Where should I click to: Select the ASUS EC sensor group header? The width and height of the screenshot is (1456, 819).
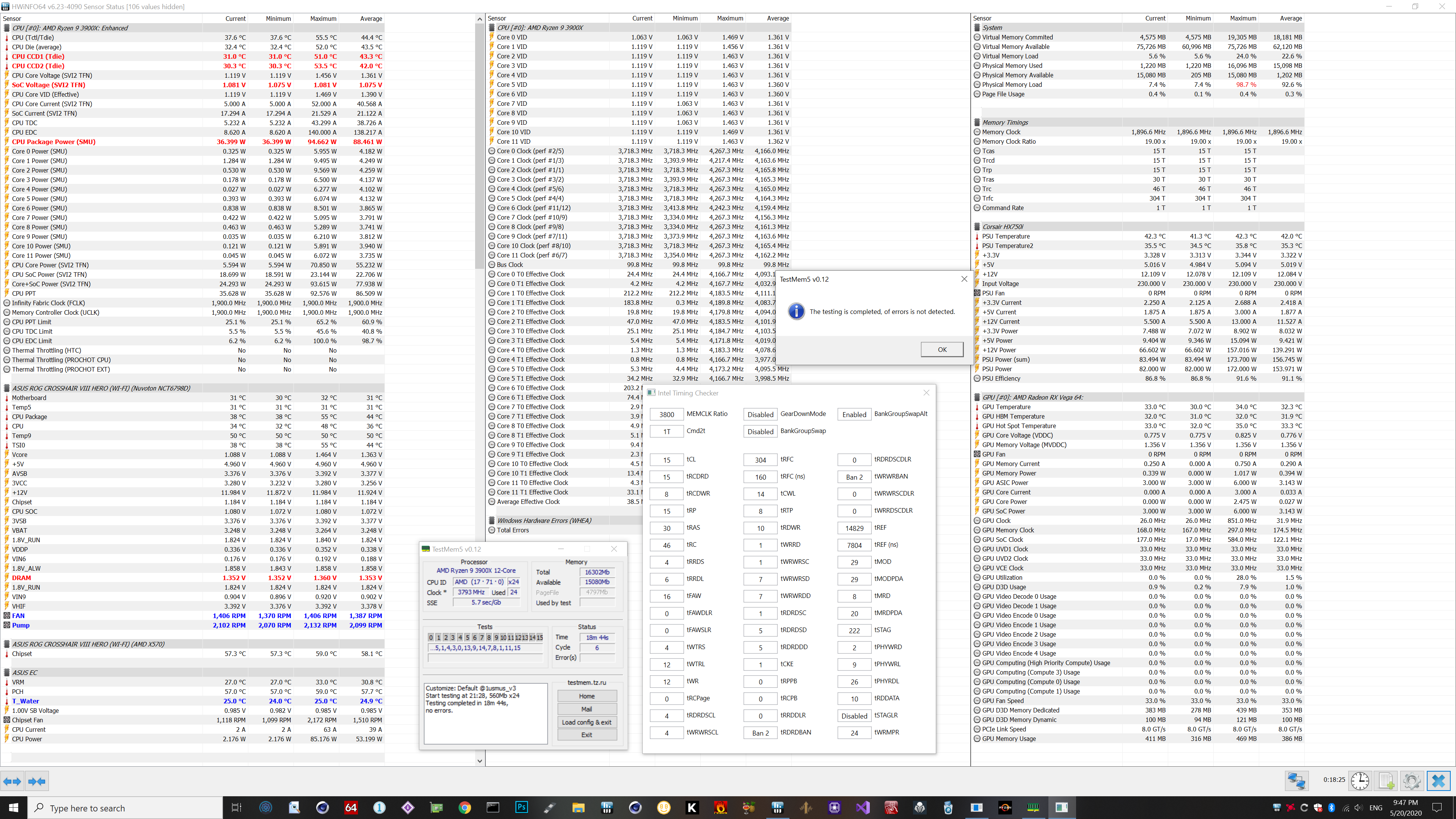[25, 673]
